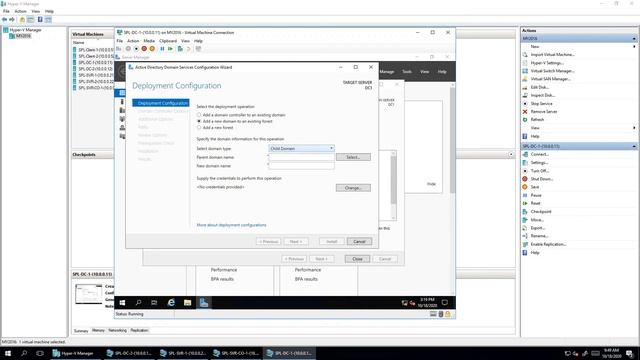The width and height of the screenshot is (640, 360).
Task: Click Cancel in AD DS wizard
Action: click(x=359, y=242)
